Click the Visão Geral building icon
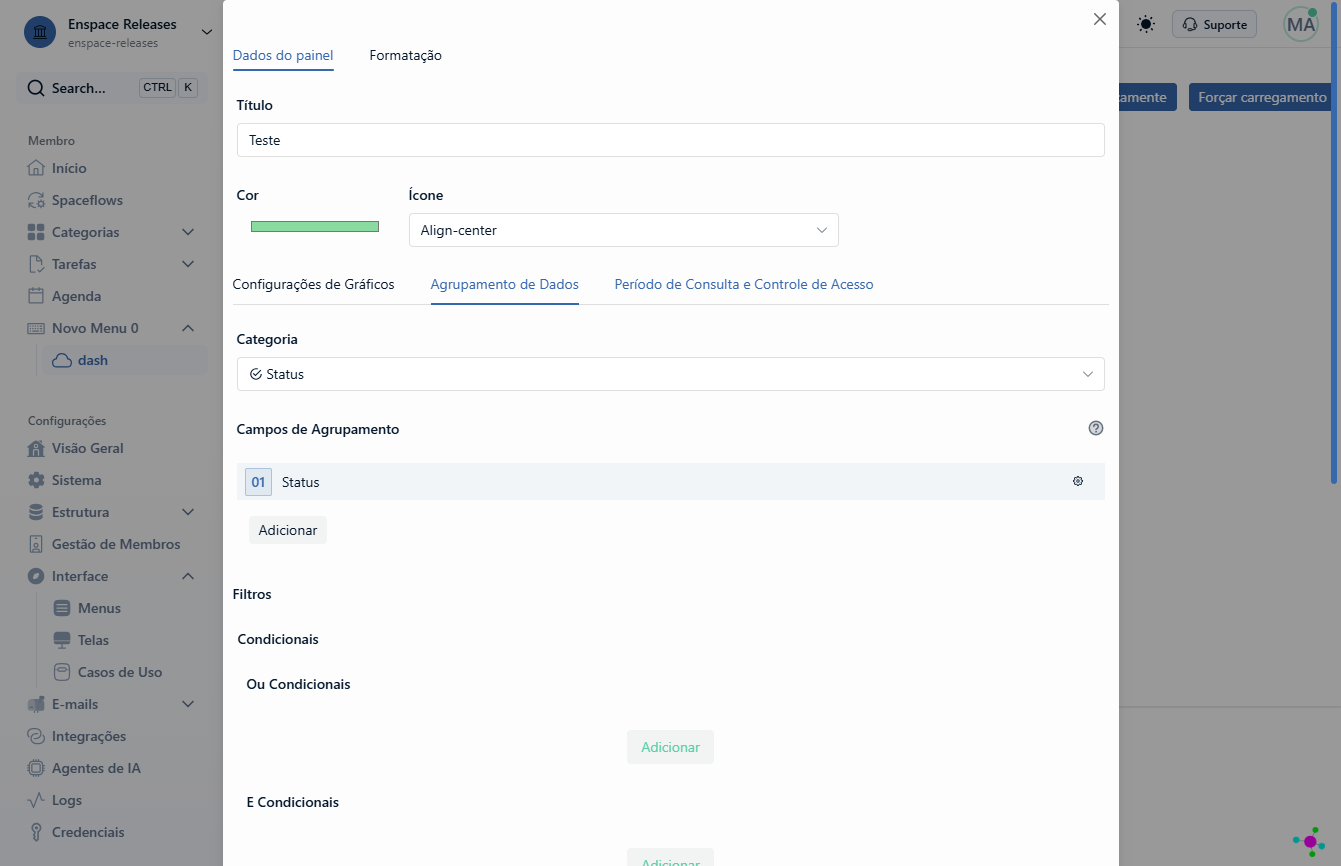The width and height of the screenshot is (1341, 866). (x=36, y=448)
